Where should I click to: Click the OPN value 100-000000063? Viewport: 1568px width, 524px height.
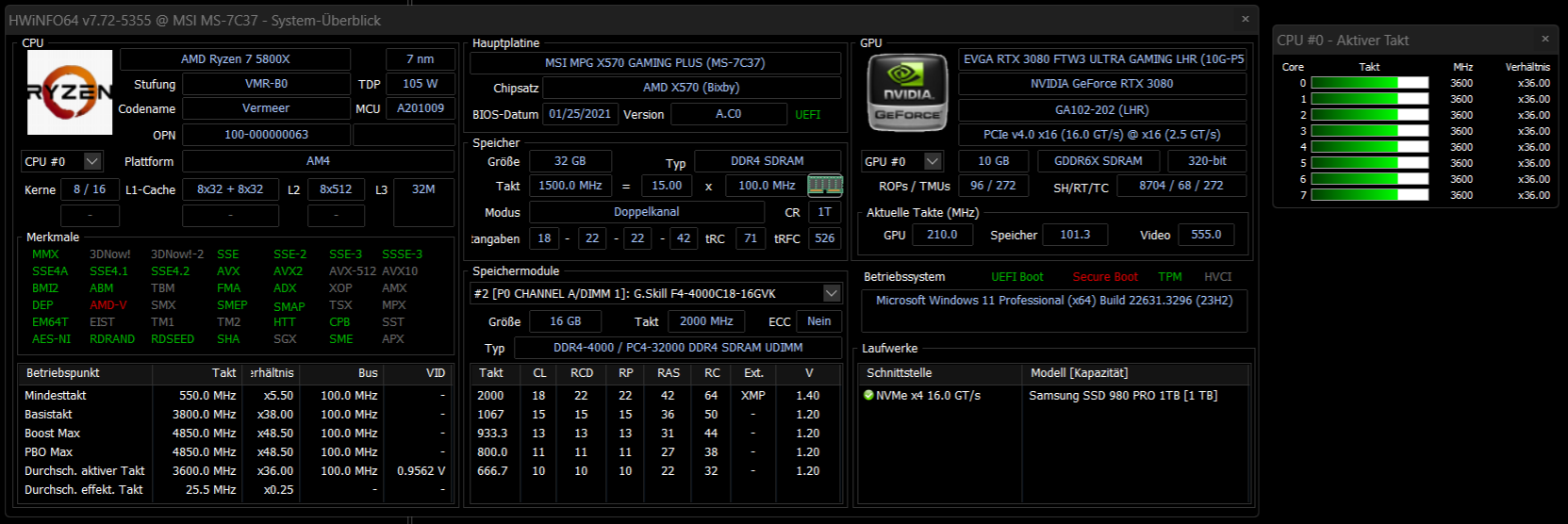[x=266, y=135]
